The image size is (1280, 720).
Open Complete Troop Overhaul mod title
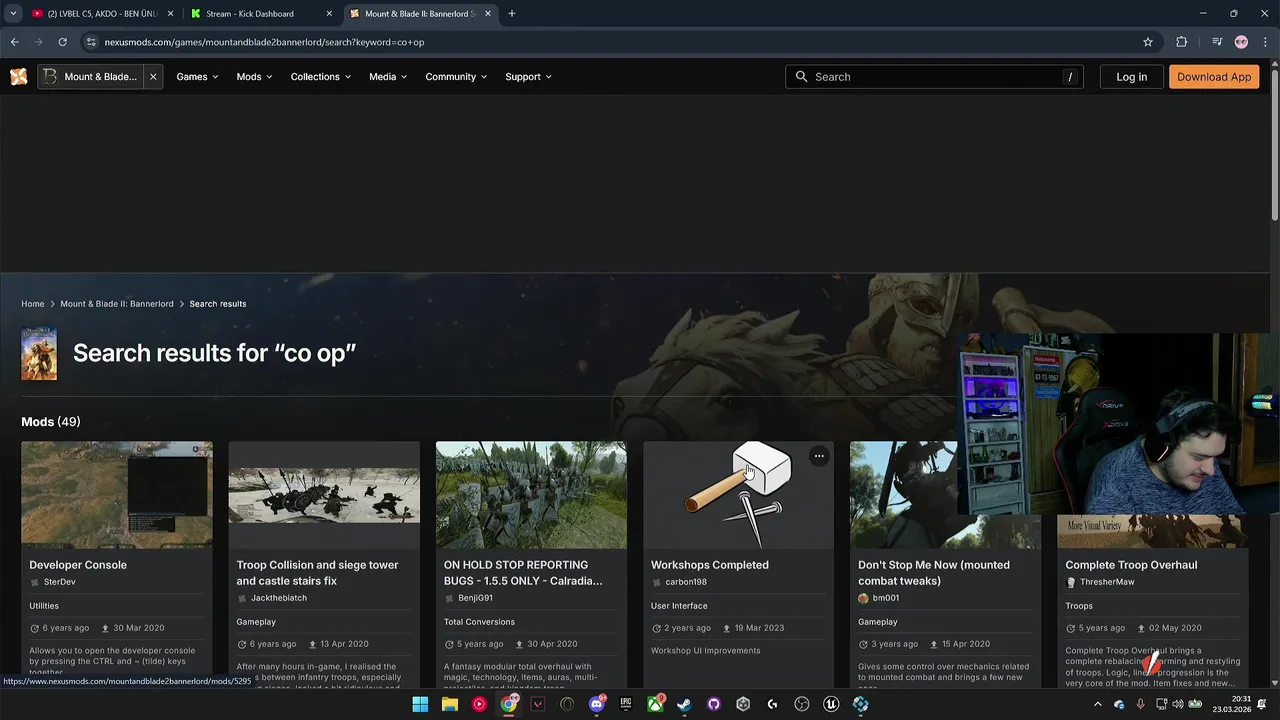(x=1131, y=565)
